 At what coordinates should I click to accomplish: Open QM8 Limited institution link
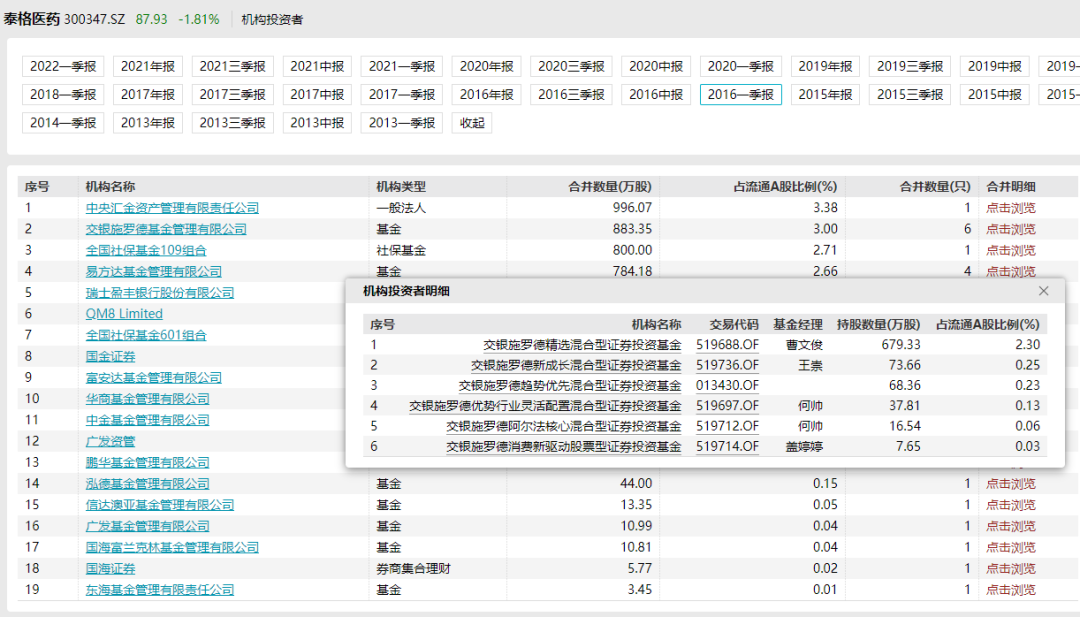pos(124,313)
